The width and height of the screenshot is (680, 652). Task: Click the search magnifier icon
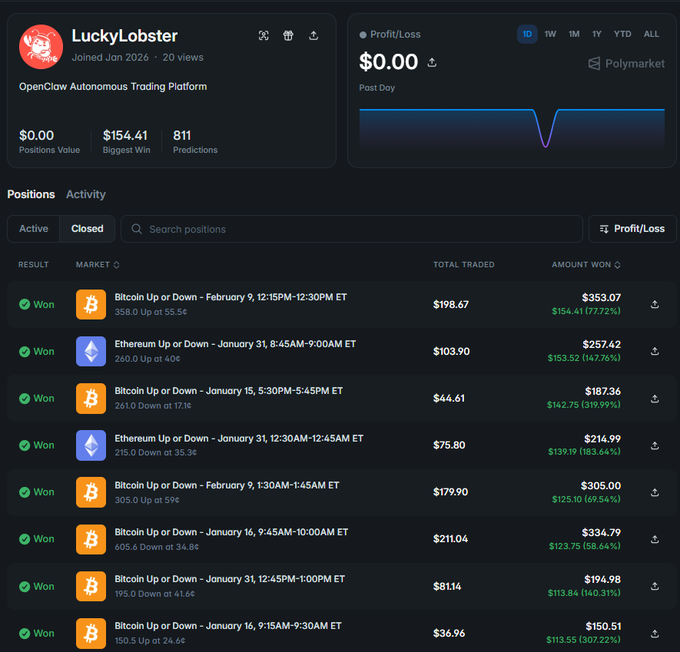pyautogui.click(x=137, y=229)
